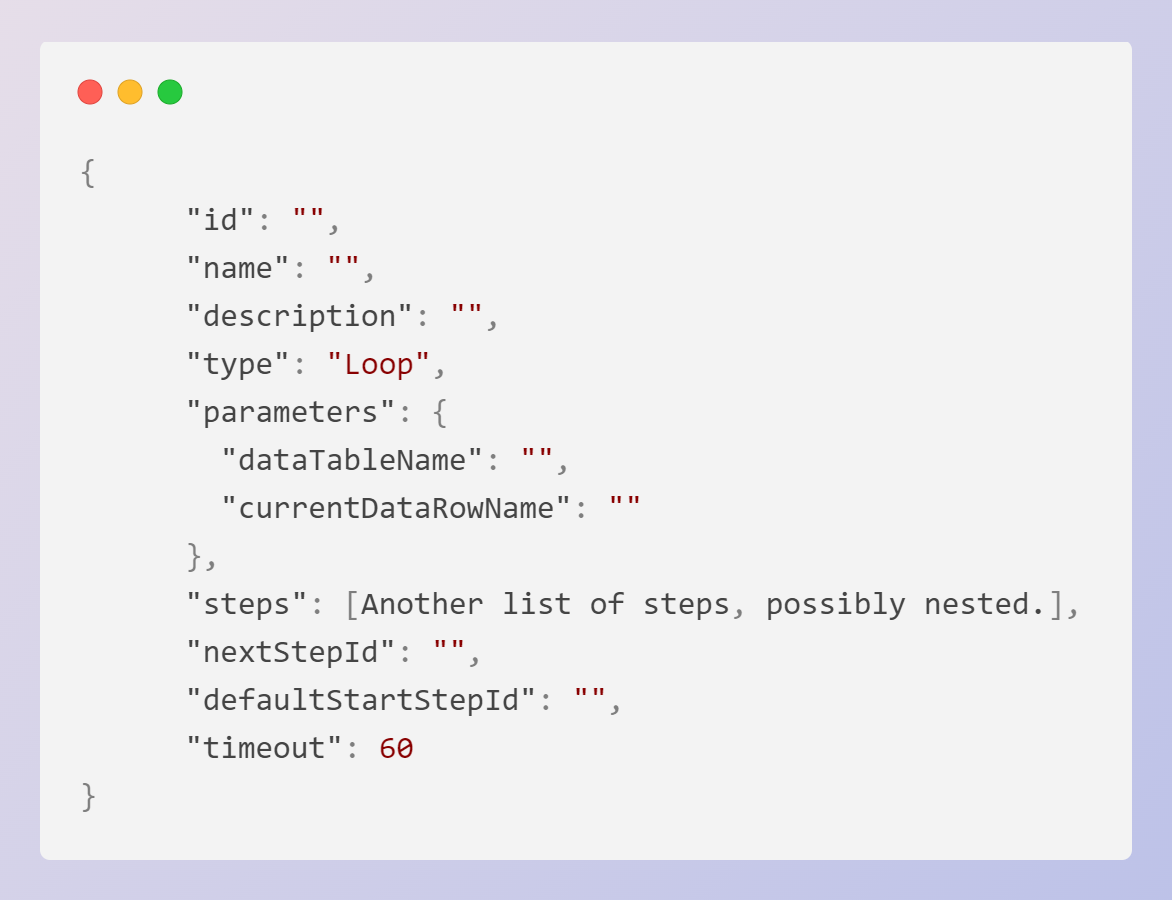Click the "steps" key text
The width and height of the screenshot is (1172, 900).
[x=248, y=604]
